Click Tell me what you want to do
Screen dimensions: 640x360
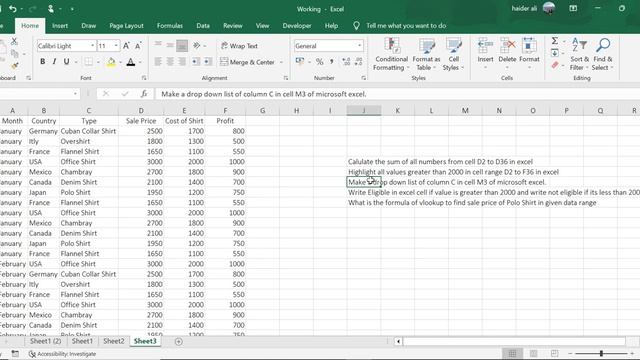pos(406,25)
